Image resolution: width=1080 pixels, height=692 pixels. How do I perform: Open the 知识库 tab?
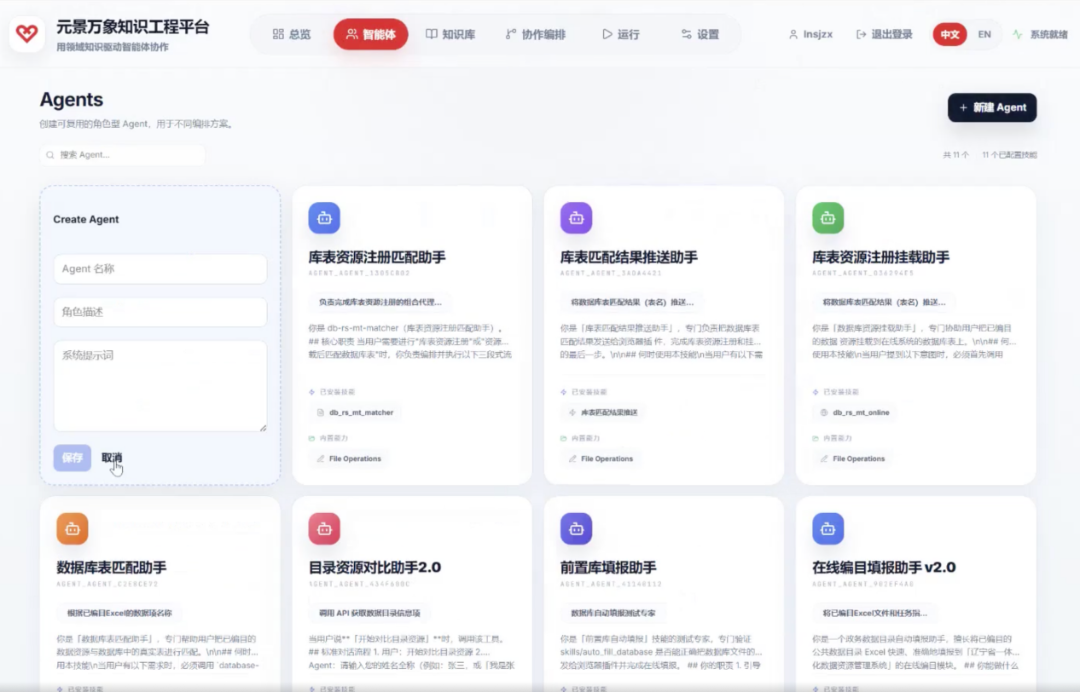click(450, 34)
